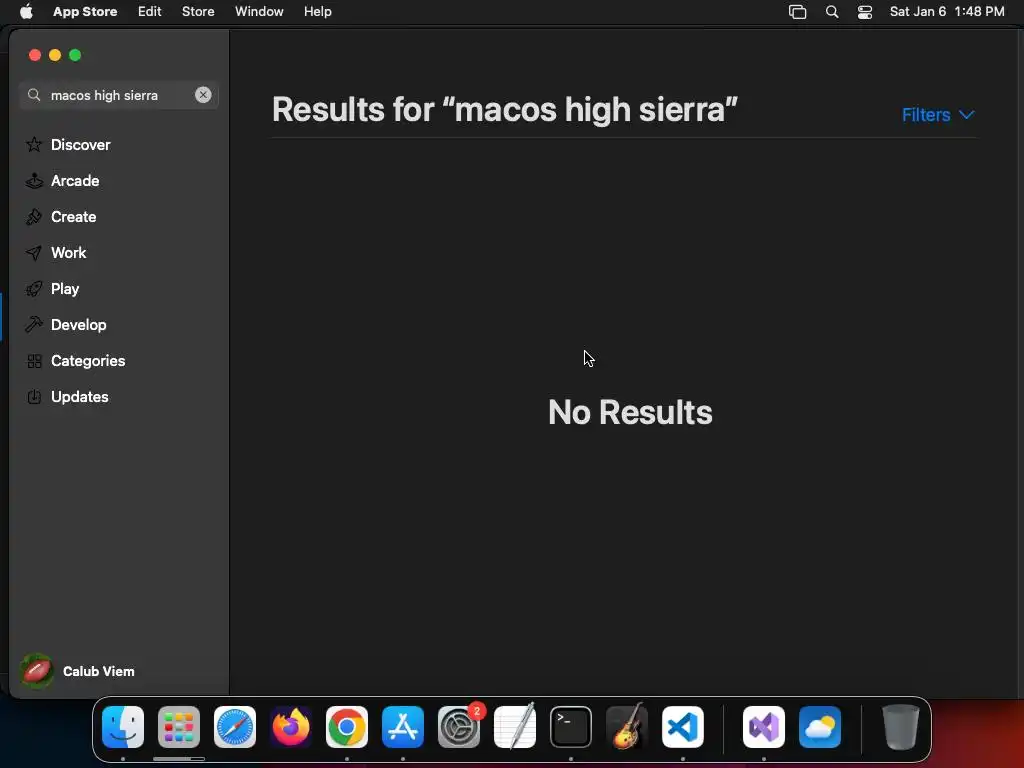
Task: Clear the search field with the X button
Action: [x=203, y=95]
